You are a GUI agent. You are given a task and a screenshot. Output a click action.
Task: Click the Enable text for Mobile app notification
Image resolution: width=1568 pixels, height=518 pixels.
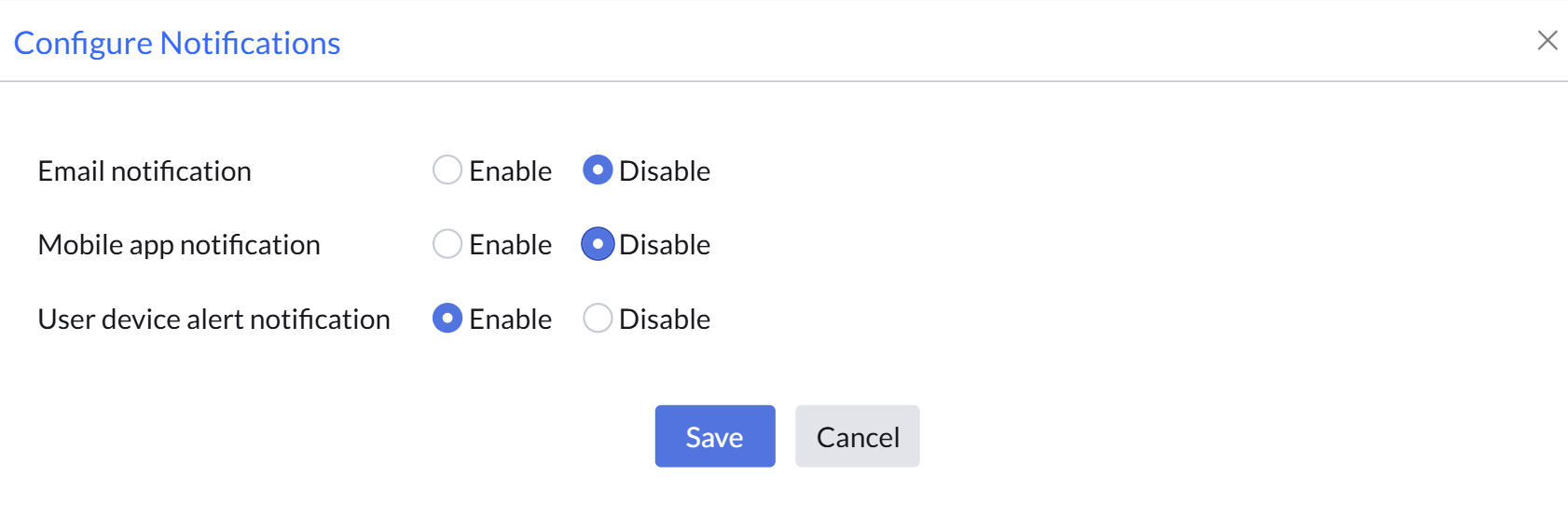point(510,245)
